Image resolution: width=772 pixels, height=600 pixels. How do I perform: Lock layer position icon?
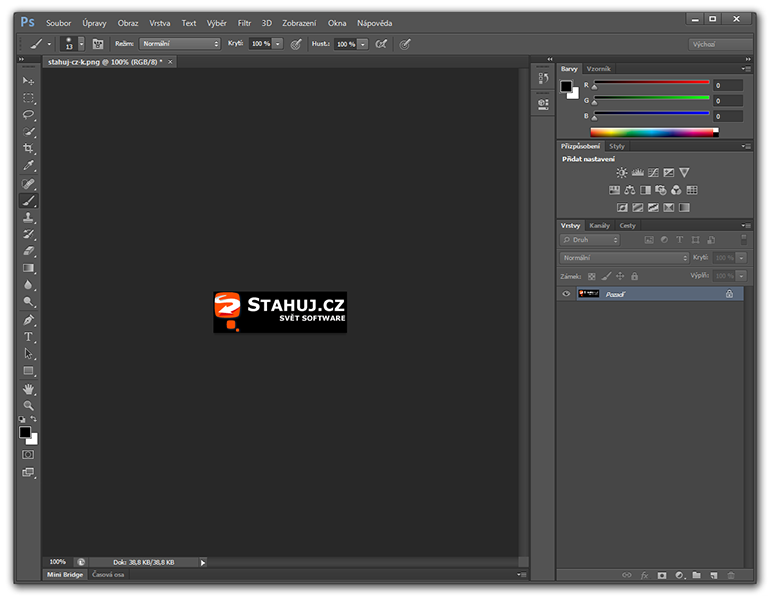point(620,276)
